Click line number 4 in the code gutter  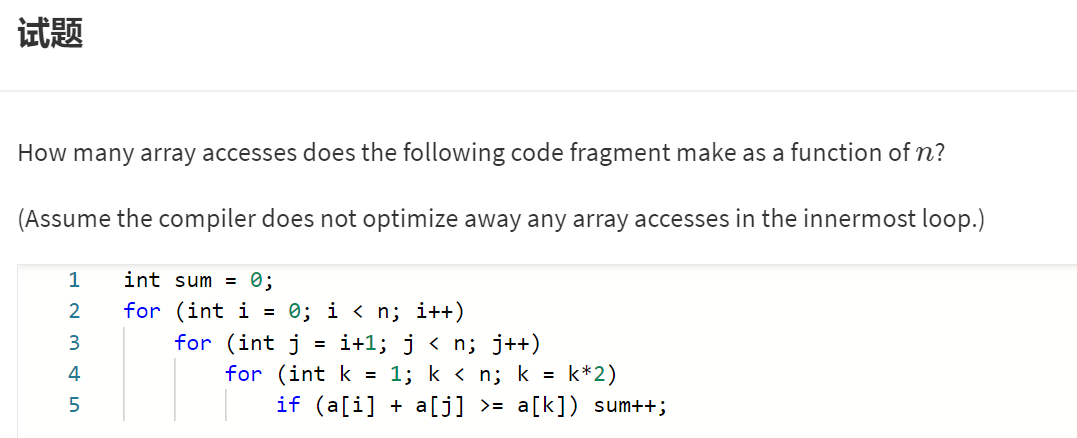pyautogui.click(x=74, y=374)
